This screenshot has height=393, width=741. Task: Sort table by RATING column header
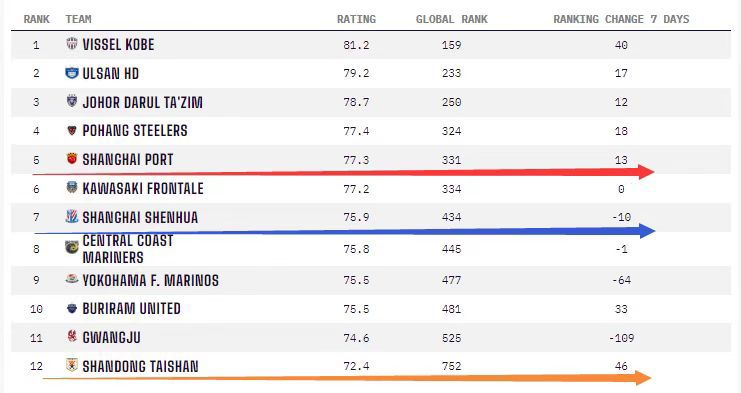pyautogui.click(x=356, y=19)
